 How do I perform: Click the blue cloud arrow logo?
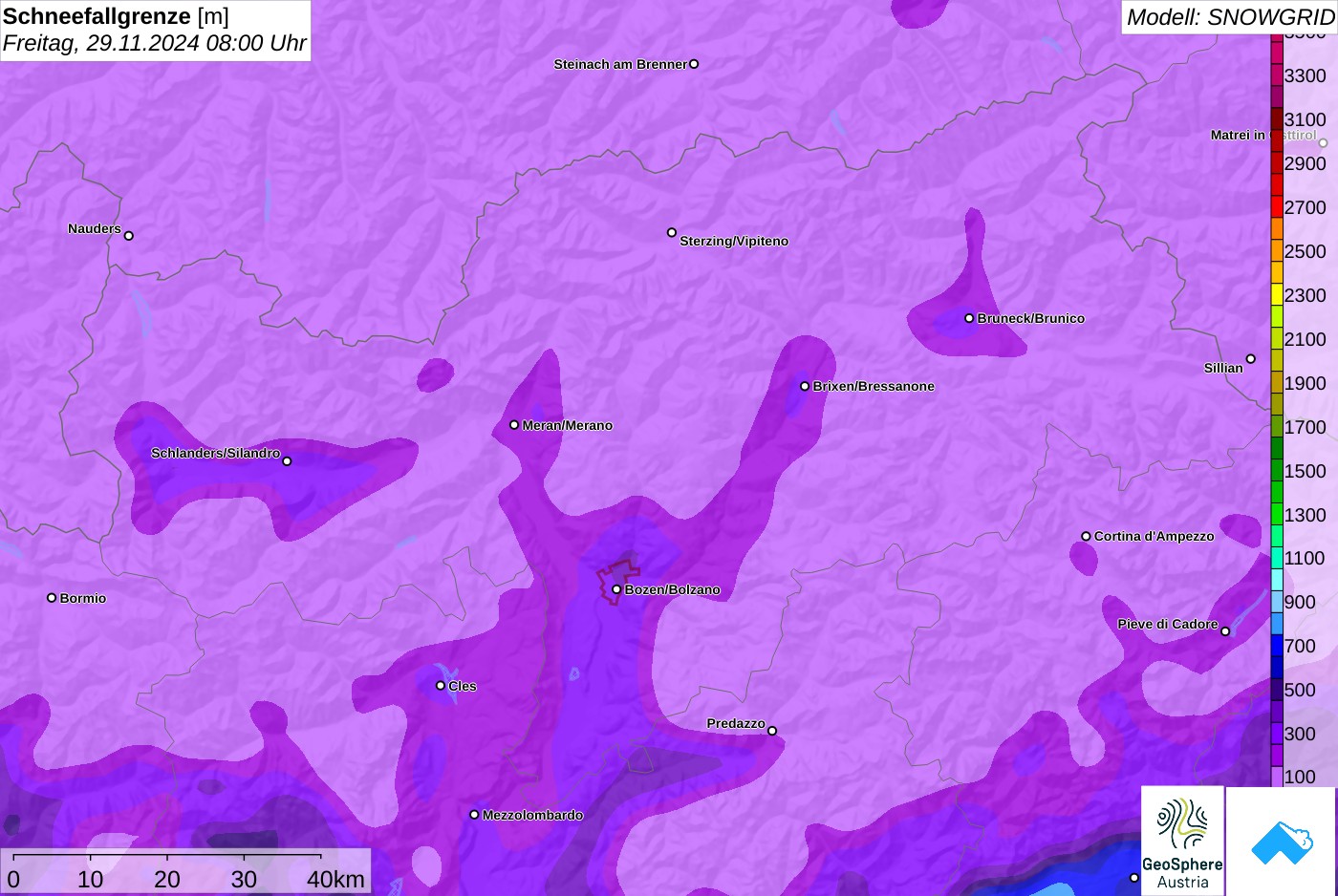point(1282,841)
